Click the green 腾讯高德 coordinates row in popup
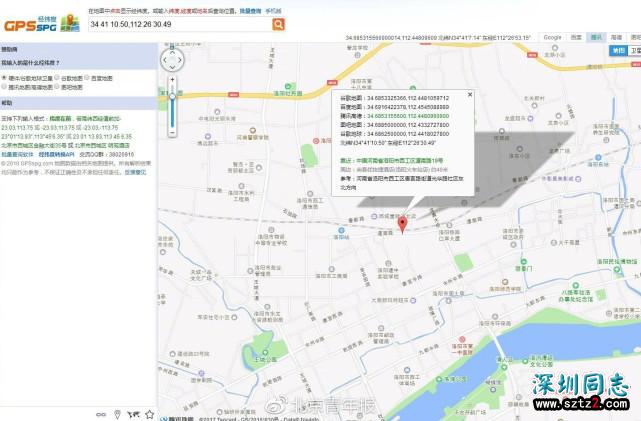The image size is (641, 421). point(394,116)
